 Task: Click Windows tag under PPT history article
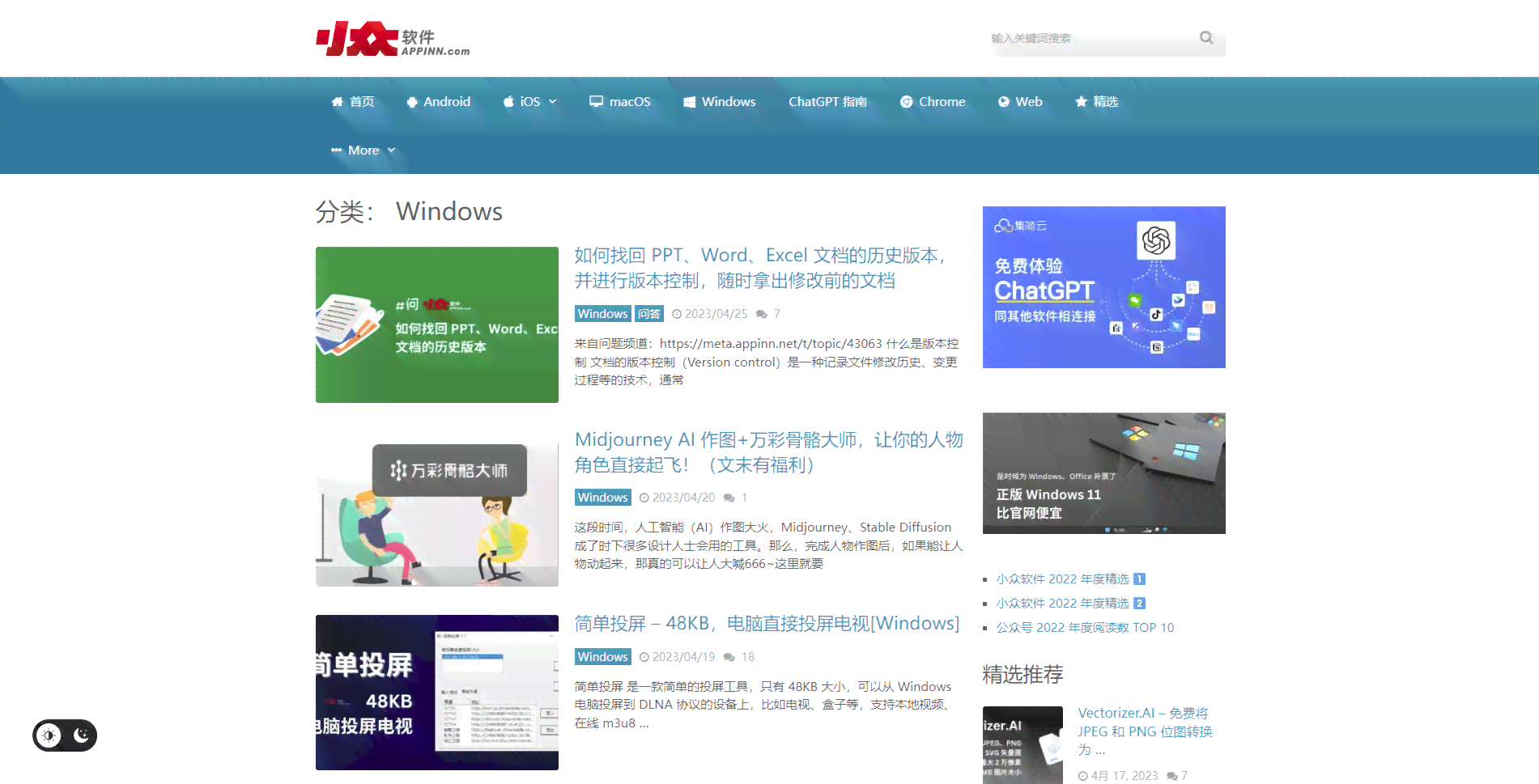[x=602, y=314]
